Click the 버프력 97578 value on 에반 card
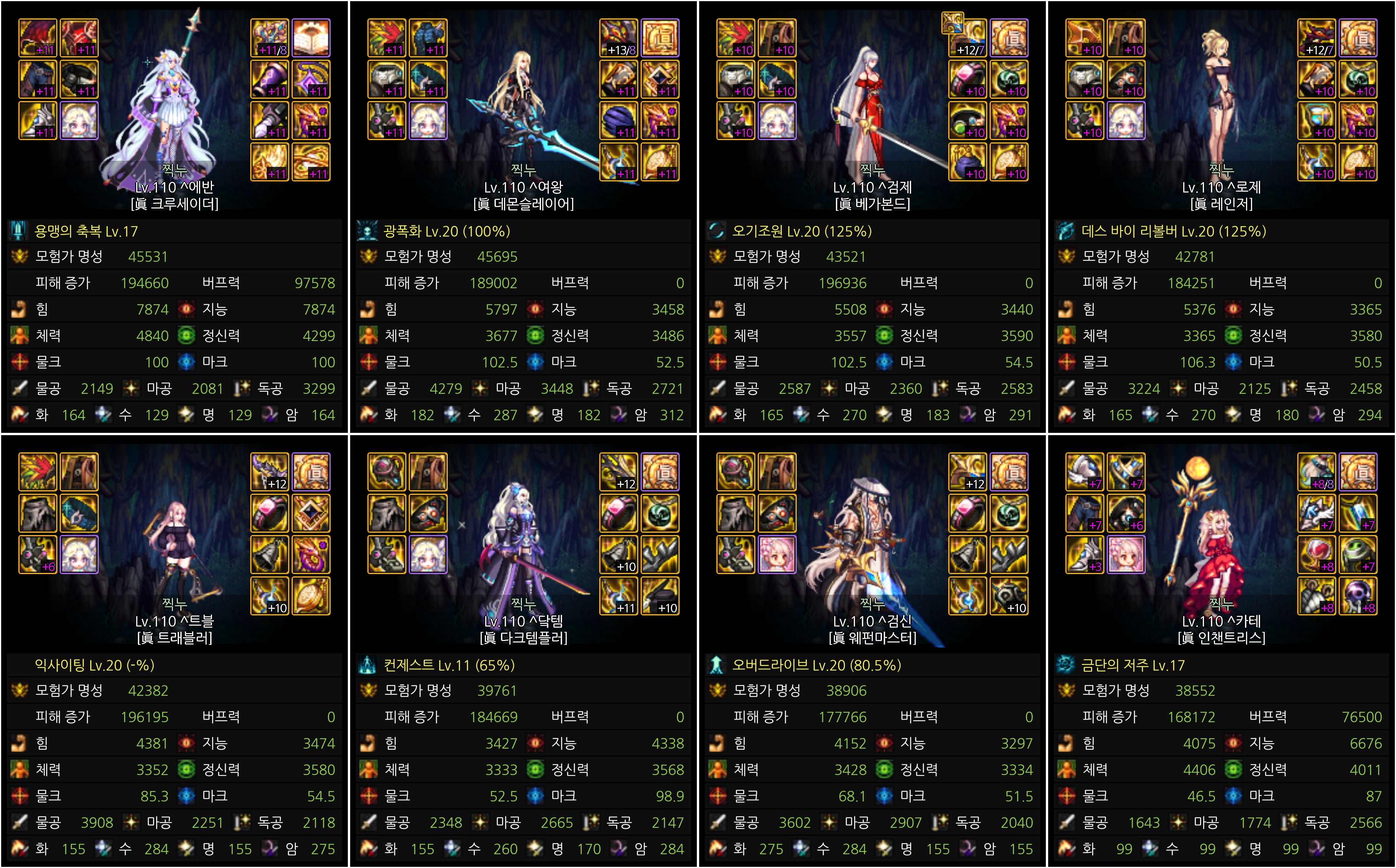This screenshot has height=868, width=1396. [x=315, y=283]
